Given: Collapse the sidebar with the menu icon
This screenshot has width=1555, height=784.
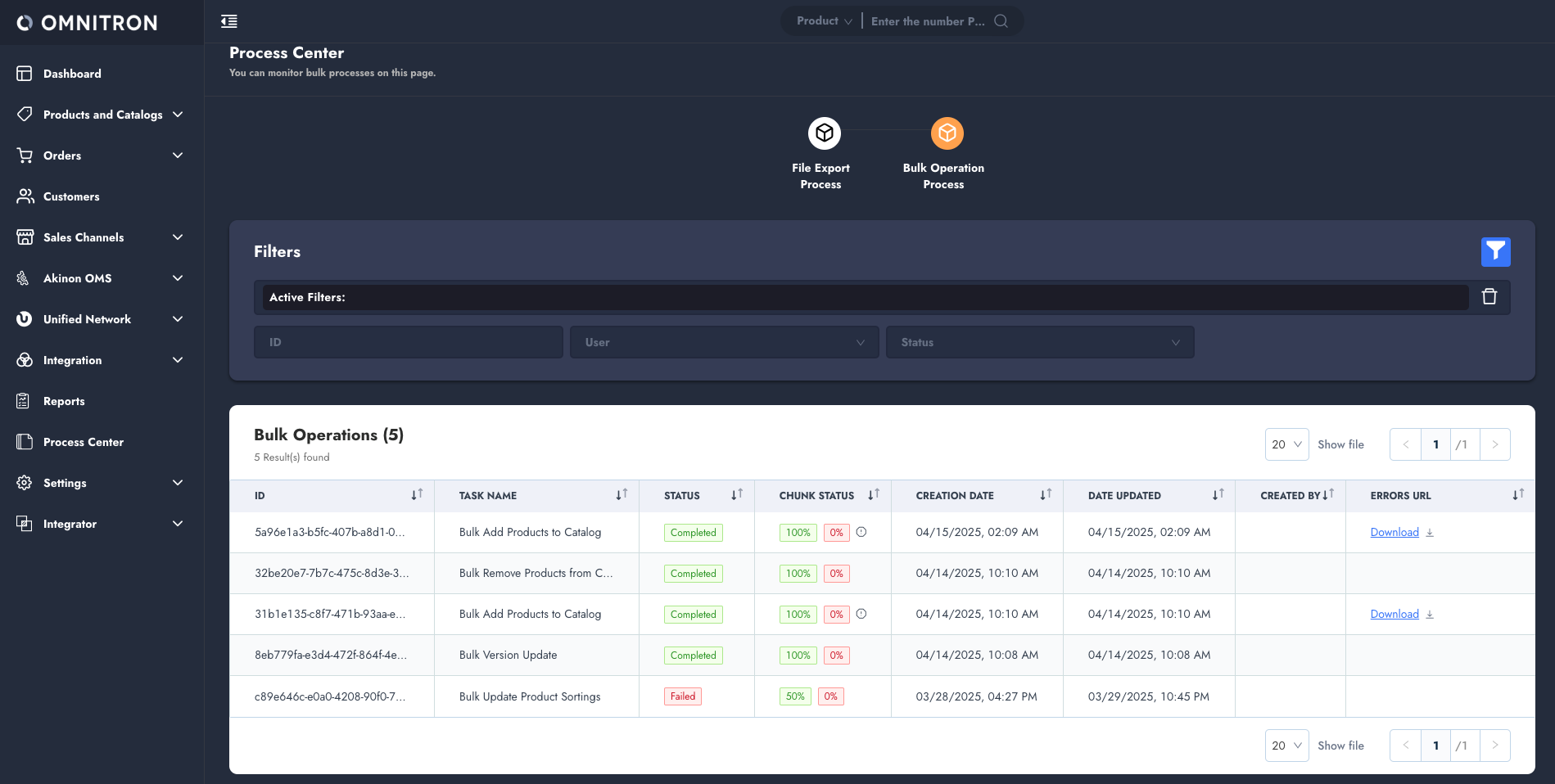Looking at the screenshot, I should tap(229, 21).
